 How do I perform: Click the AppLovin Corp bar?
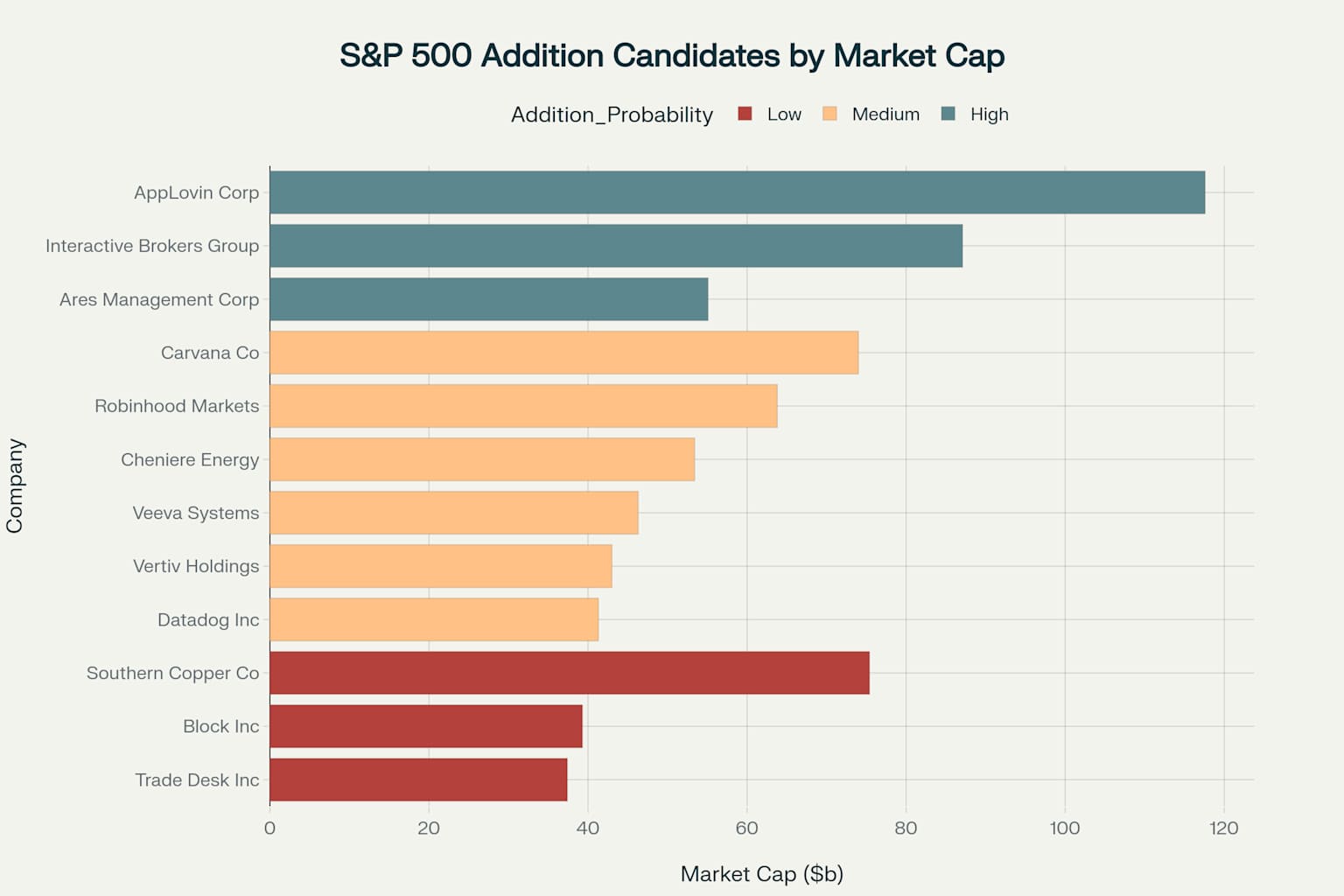(737, 192)
